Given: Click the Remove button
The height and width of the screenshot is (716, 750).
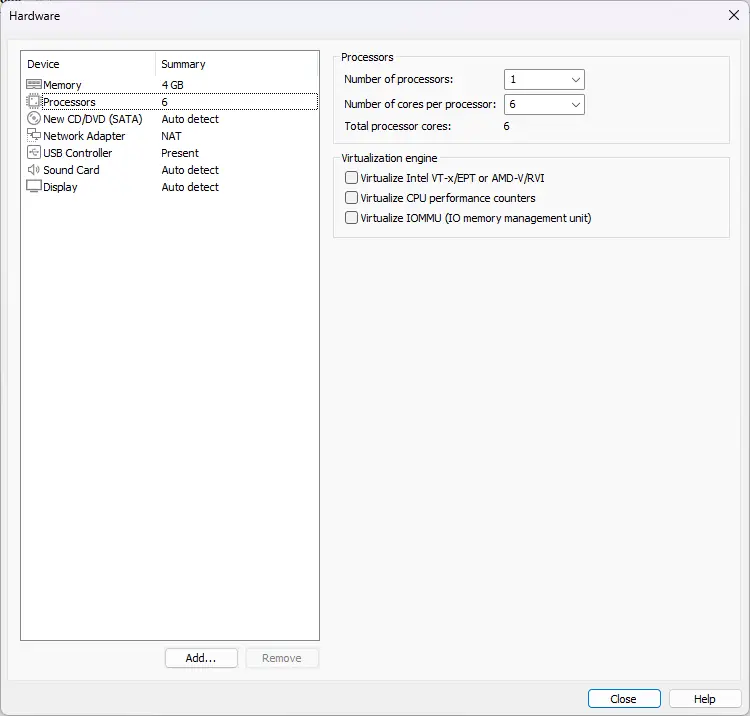Looking at the screenshot, I should coord(282,658).
